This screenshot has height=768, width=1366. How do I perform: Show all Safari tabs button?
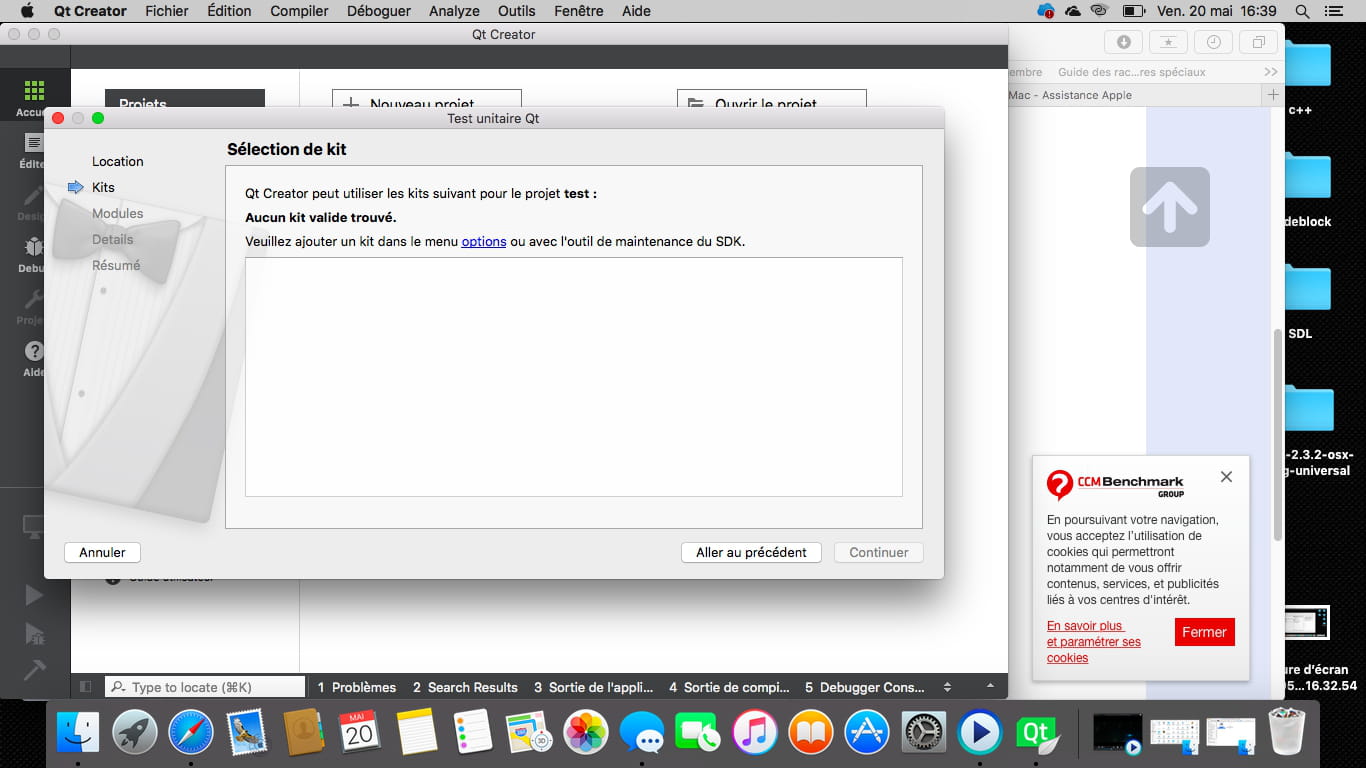point(1258,42)
